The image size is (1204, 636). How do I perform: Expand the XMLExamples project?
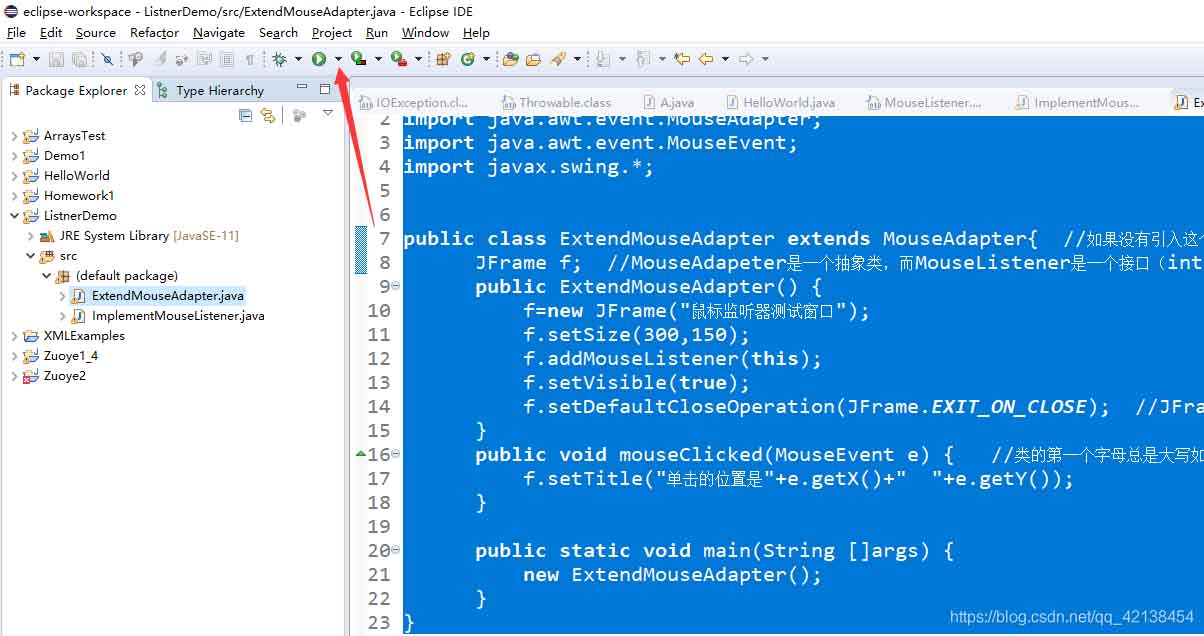coord(14,335)
